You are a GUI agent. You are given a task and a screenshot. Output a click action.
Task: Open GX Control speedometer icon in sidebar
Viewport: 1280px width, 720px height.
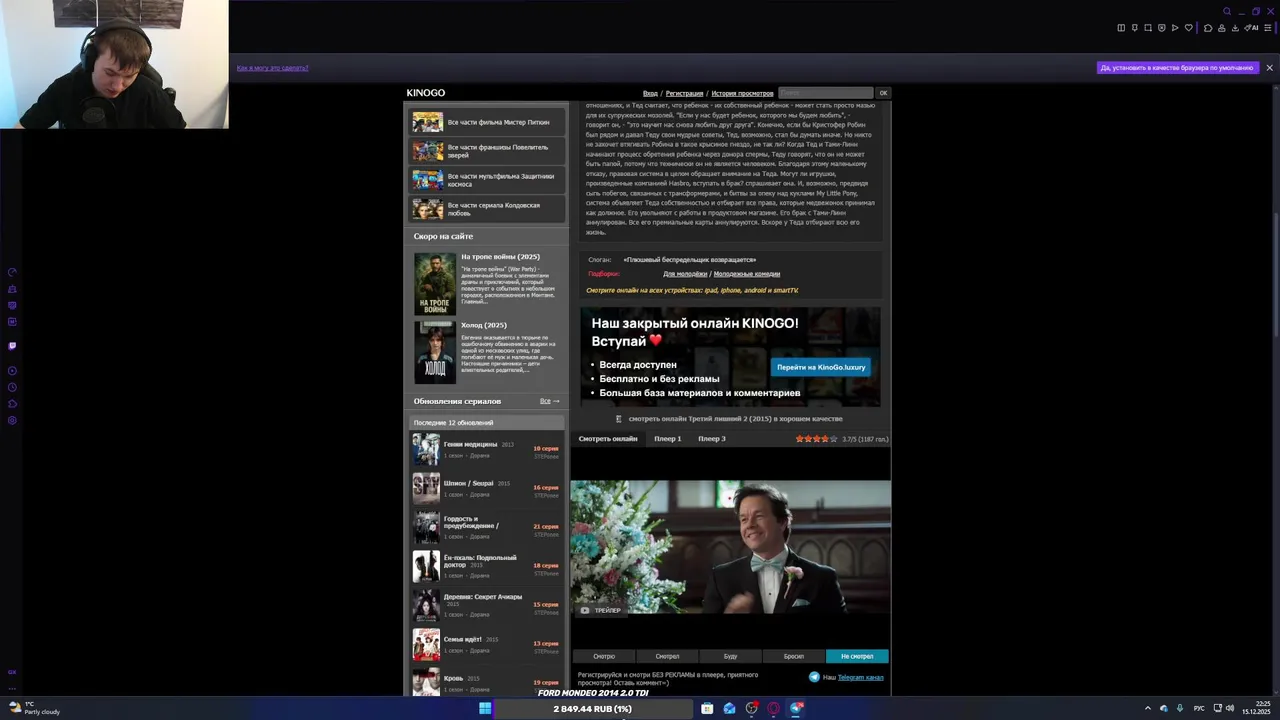click(x=12, y=272)
